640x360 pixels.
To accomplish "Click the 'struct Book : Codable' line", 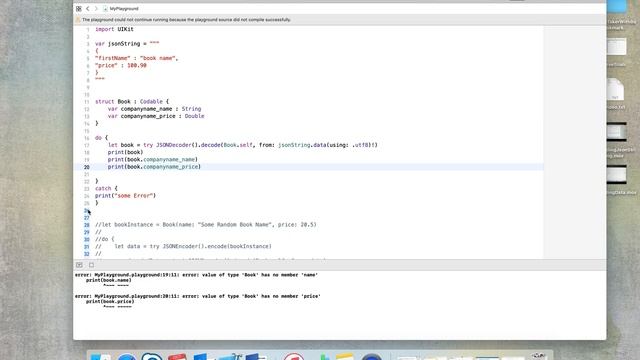I will (132, 102).
